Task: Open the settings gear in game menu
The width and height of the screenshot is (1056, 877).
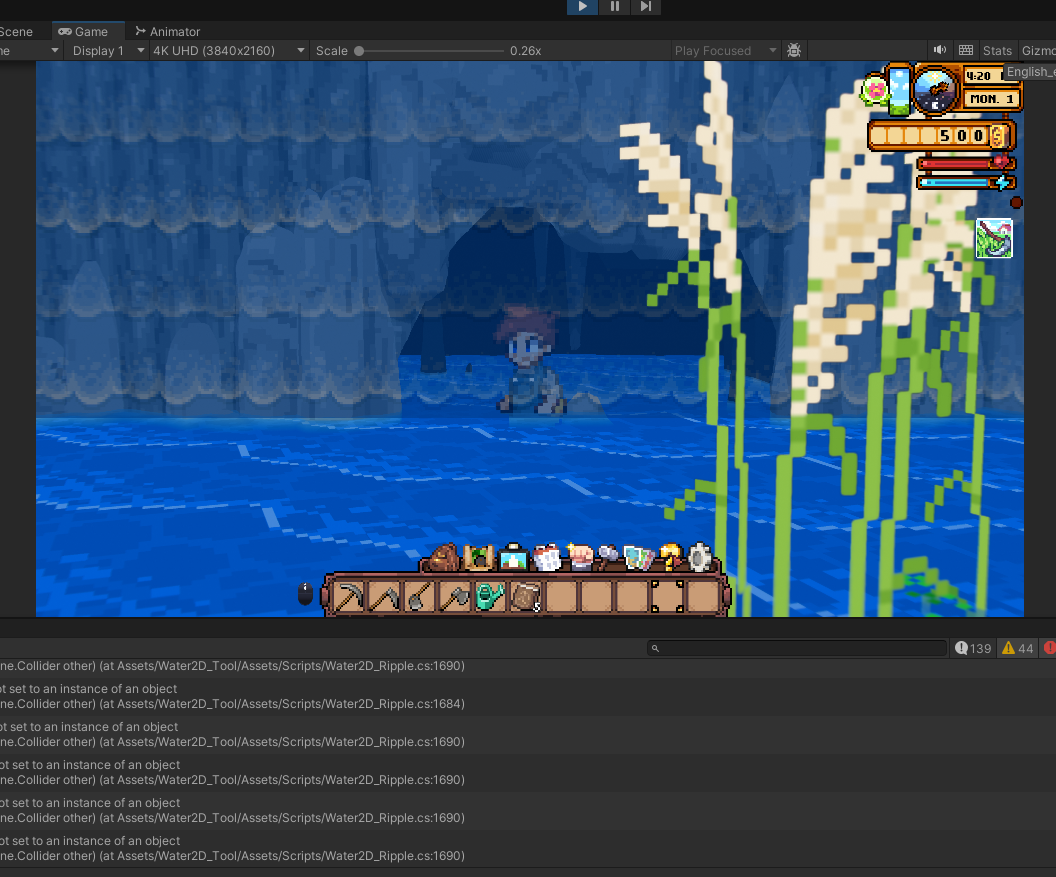Action: click(700, 557)
